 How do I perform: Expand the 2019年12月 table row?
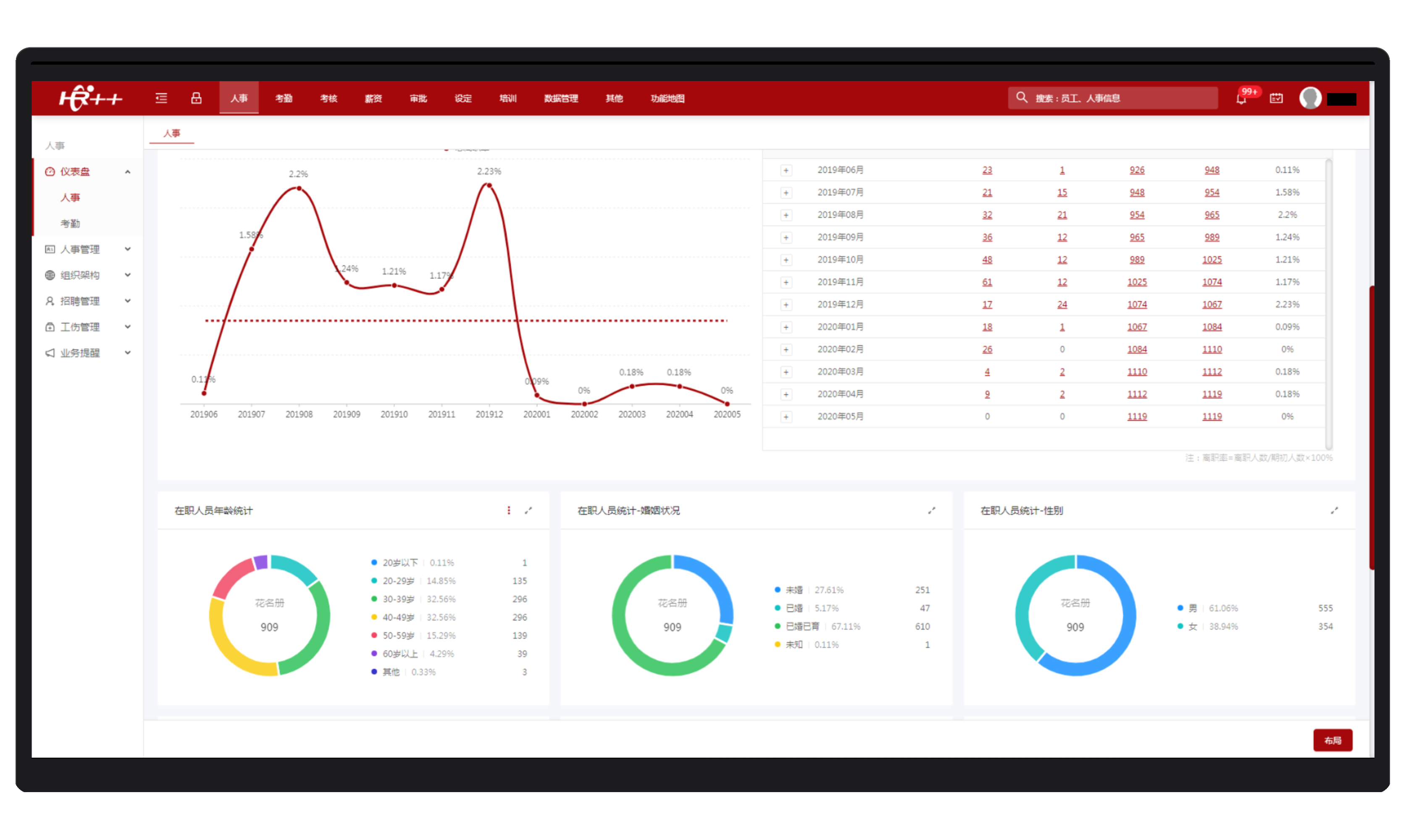coord(786,305)
